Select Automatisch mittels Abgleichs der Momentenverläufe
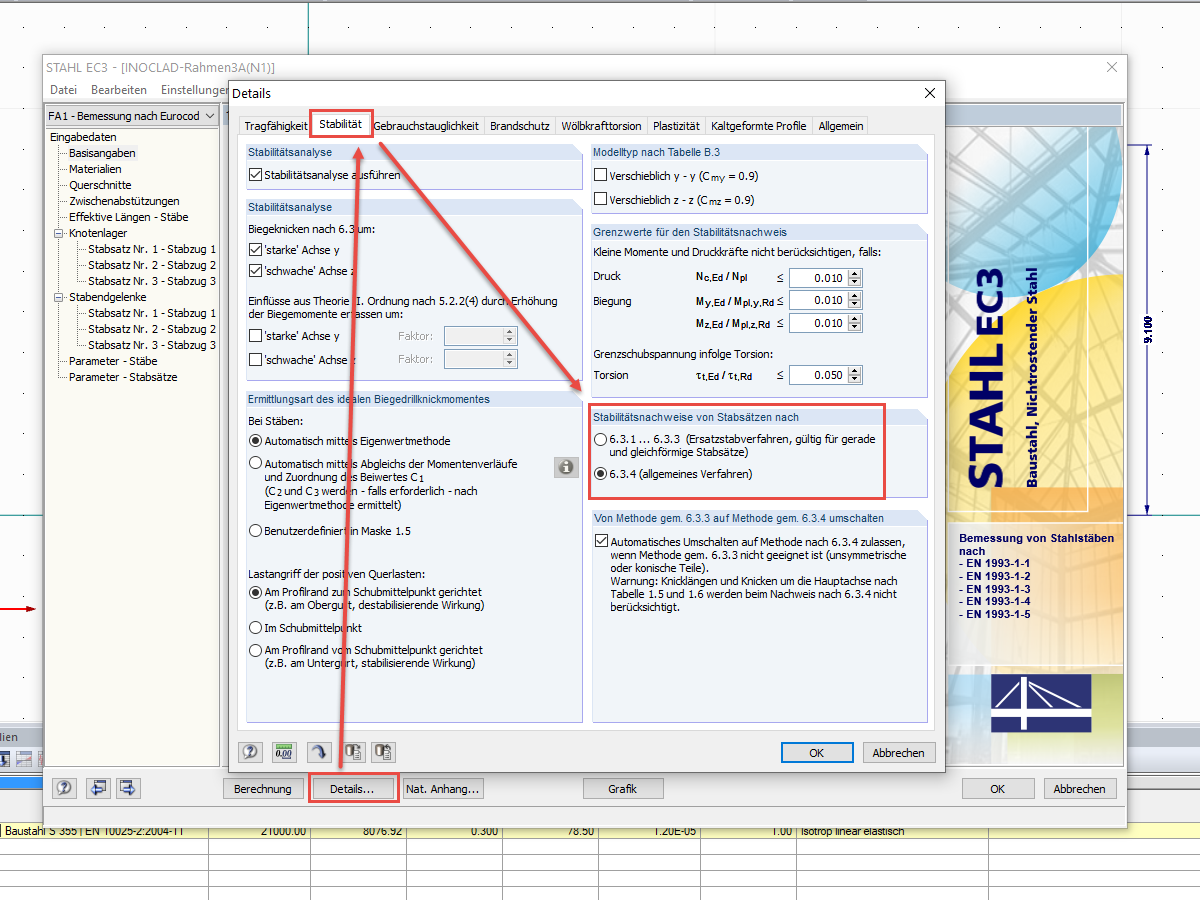Image resolution: width=1200 pixels, height=900 pixels. pyautogui.click(x=255, y=463)
